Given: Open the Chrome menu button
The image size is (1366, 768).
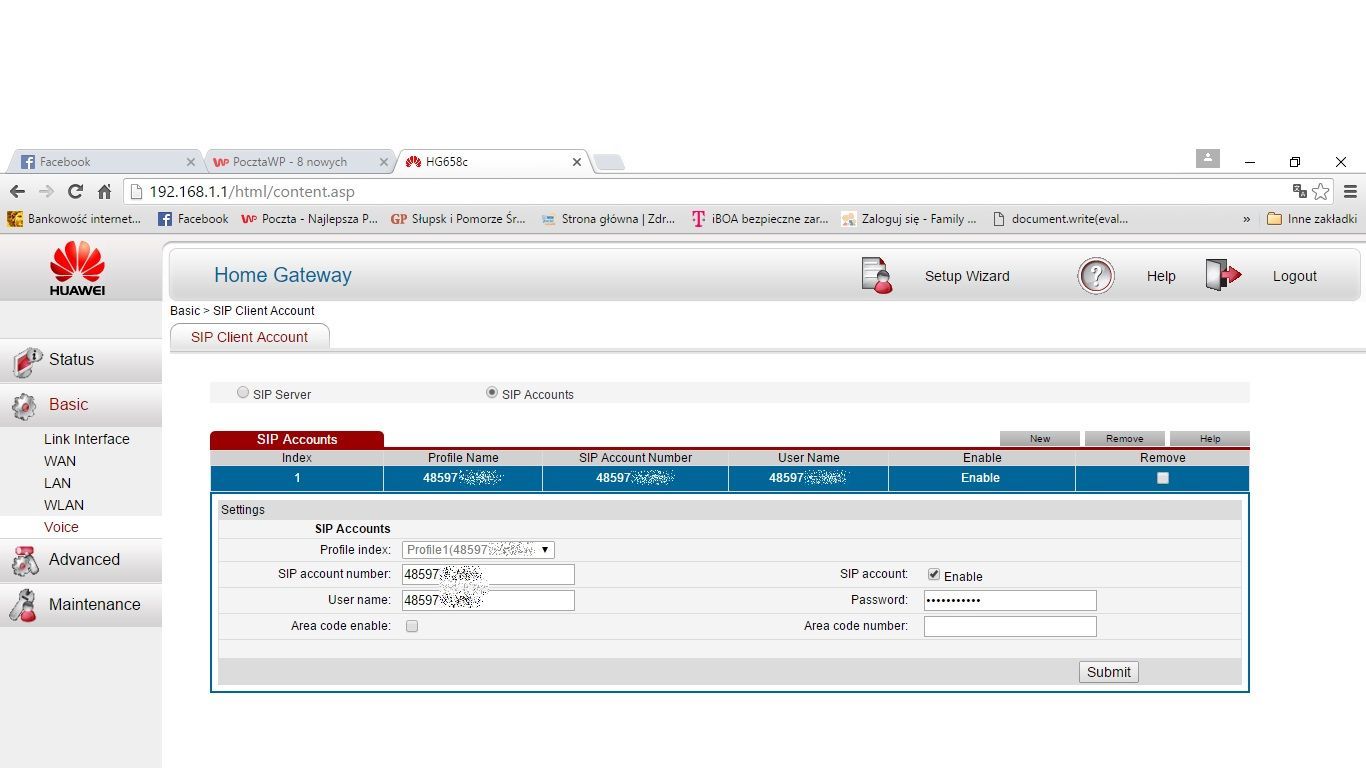Looking at the screenshot, I should 1350,191.
